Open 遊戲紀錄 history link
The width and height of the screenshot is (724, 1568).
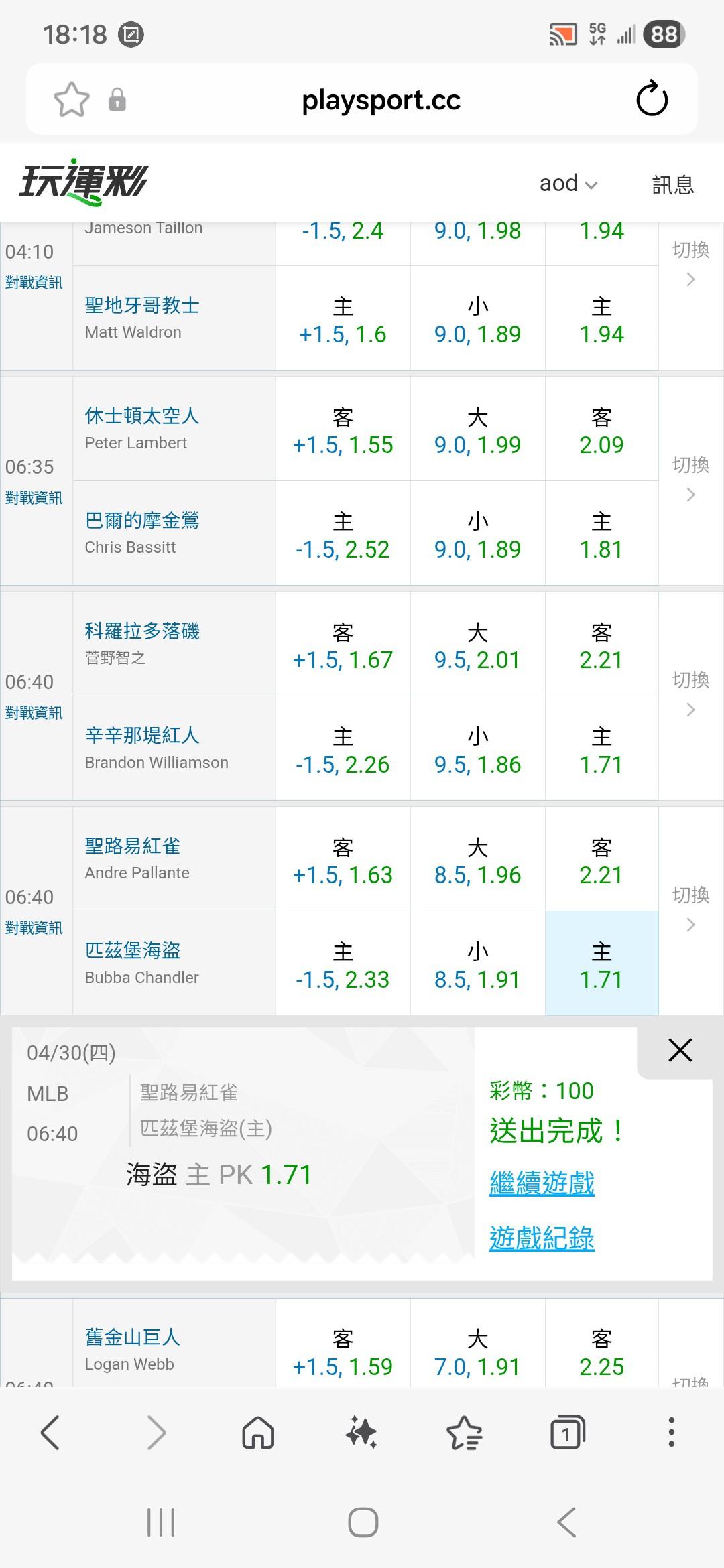coord(542,1238)
